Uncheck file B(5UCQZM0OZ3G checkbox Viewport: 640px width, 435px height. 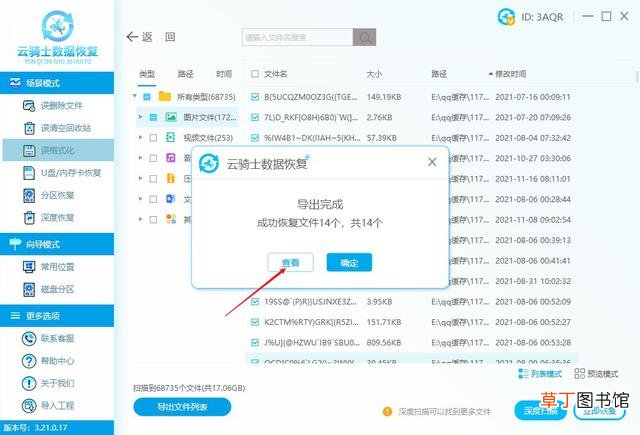click(x=255, y=97)
